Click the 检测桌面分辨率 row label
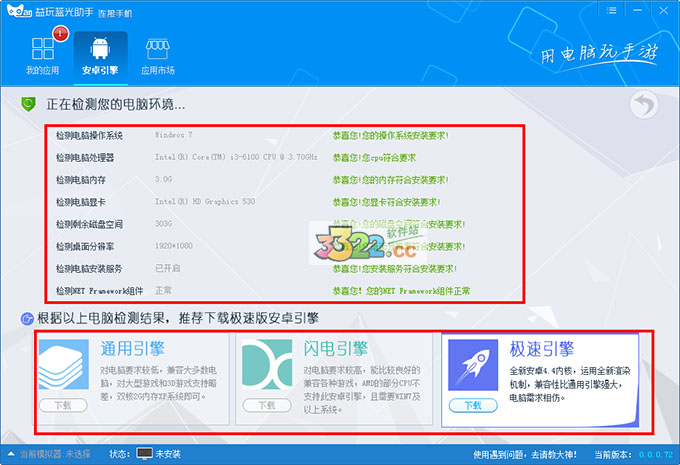680x465 pixels. [85, 246]
